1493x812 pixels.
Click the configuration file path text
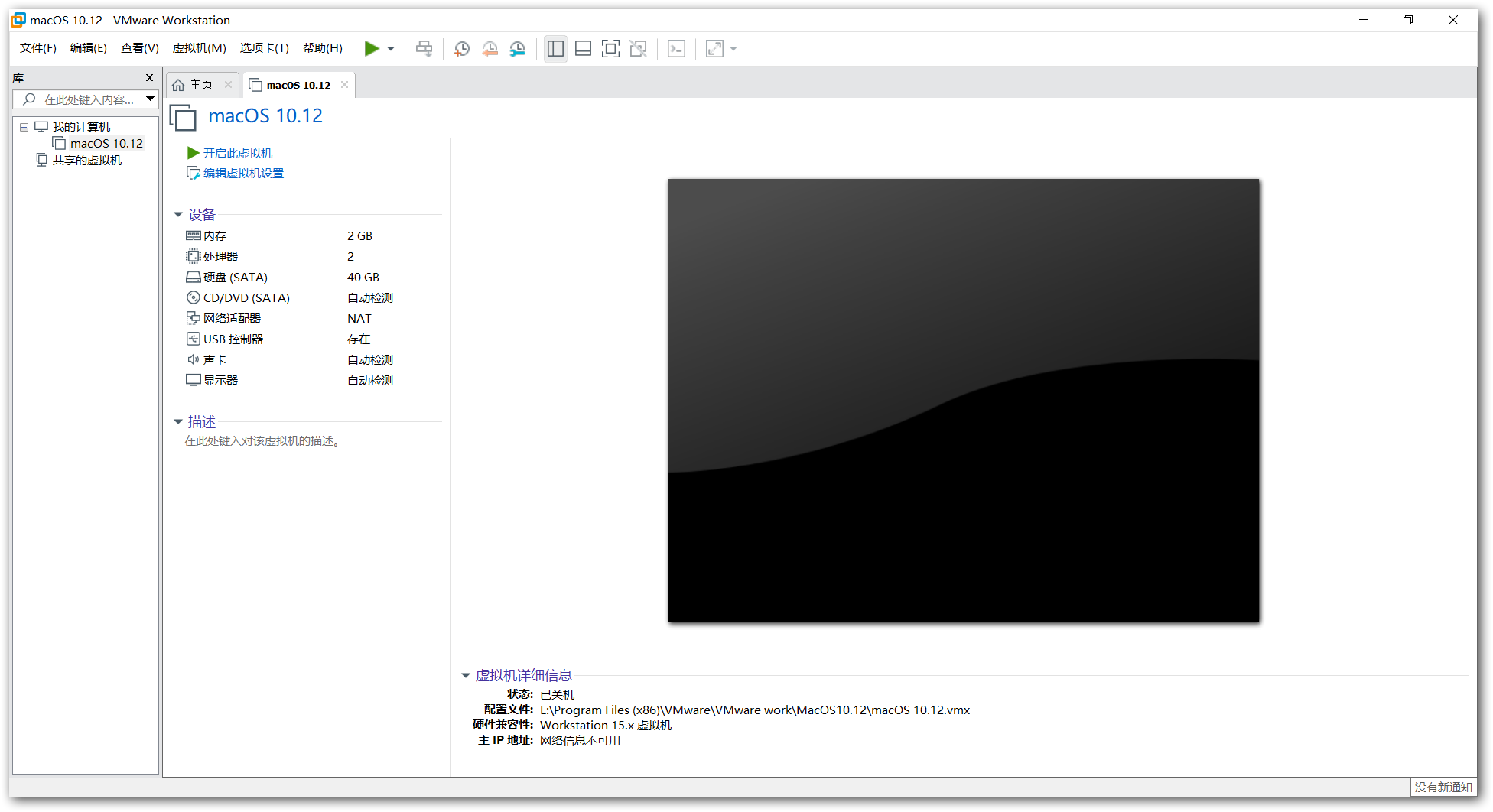click(x=755, y=710)
